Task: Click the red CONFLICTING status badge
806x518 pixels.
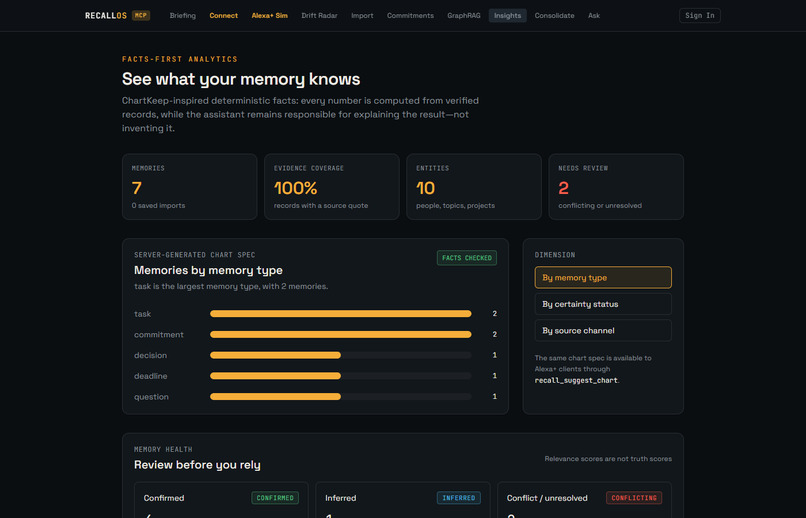Action: click(x=634, y=498)
